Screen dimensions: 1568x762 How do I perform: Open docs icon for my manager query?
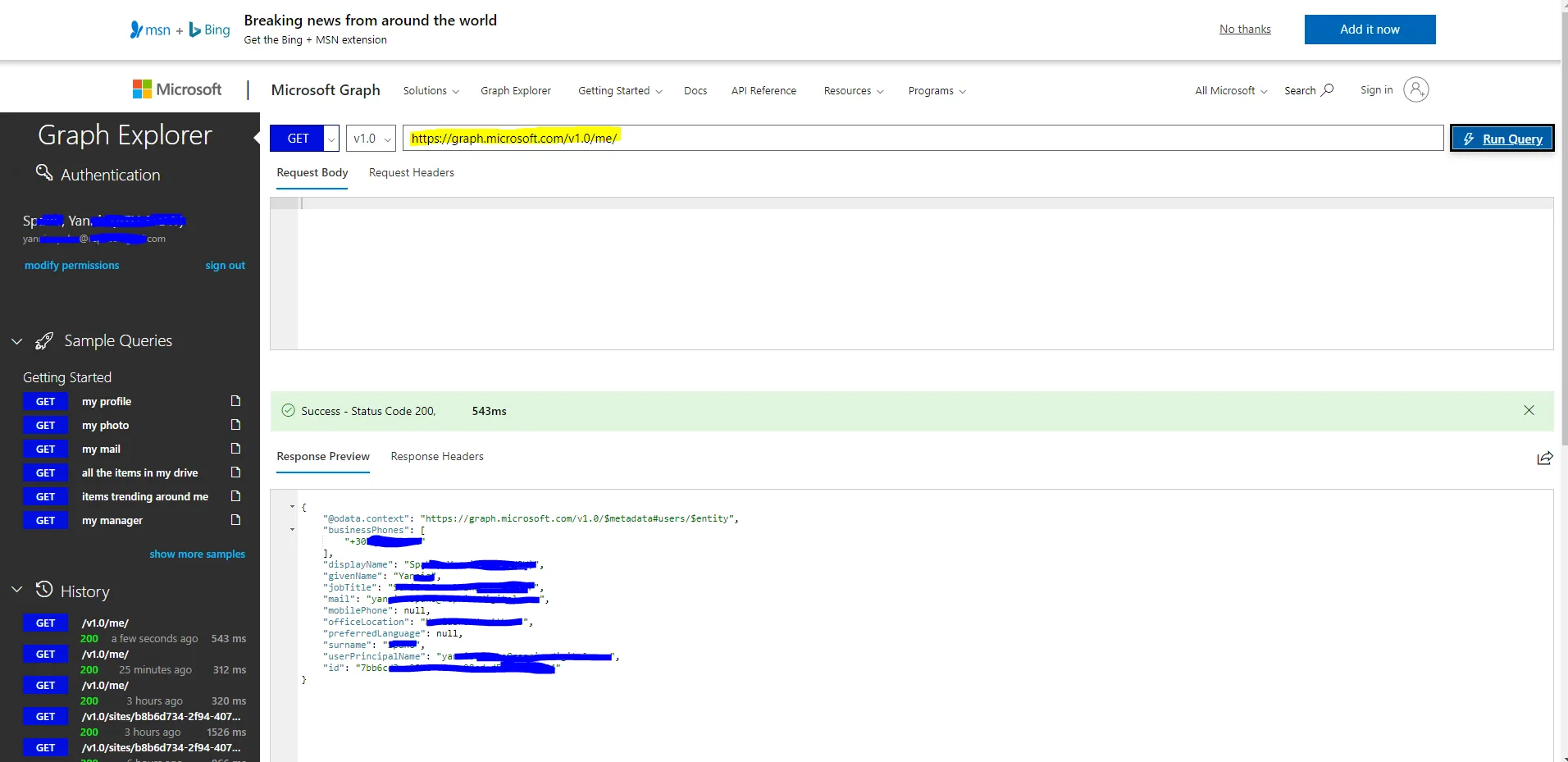tap(236, 520)
